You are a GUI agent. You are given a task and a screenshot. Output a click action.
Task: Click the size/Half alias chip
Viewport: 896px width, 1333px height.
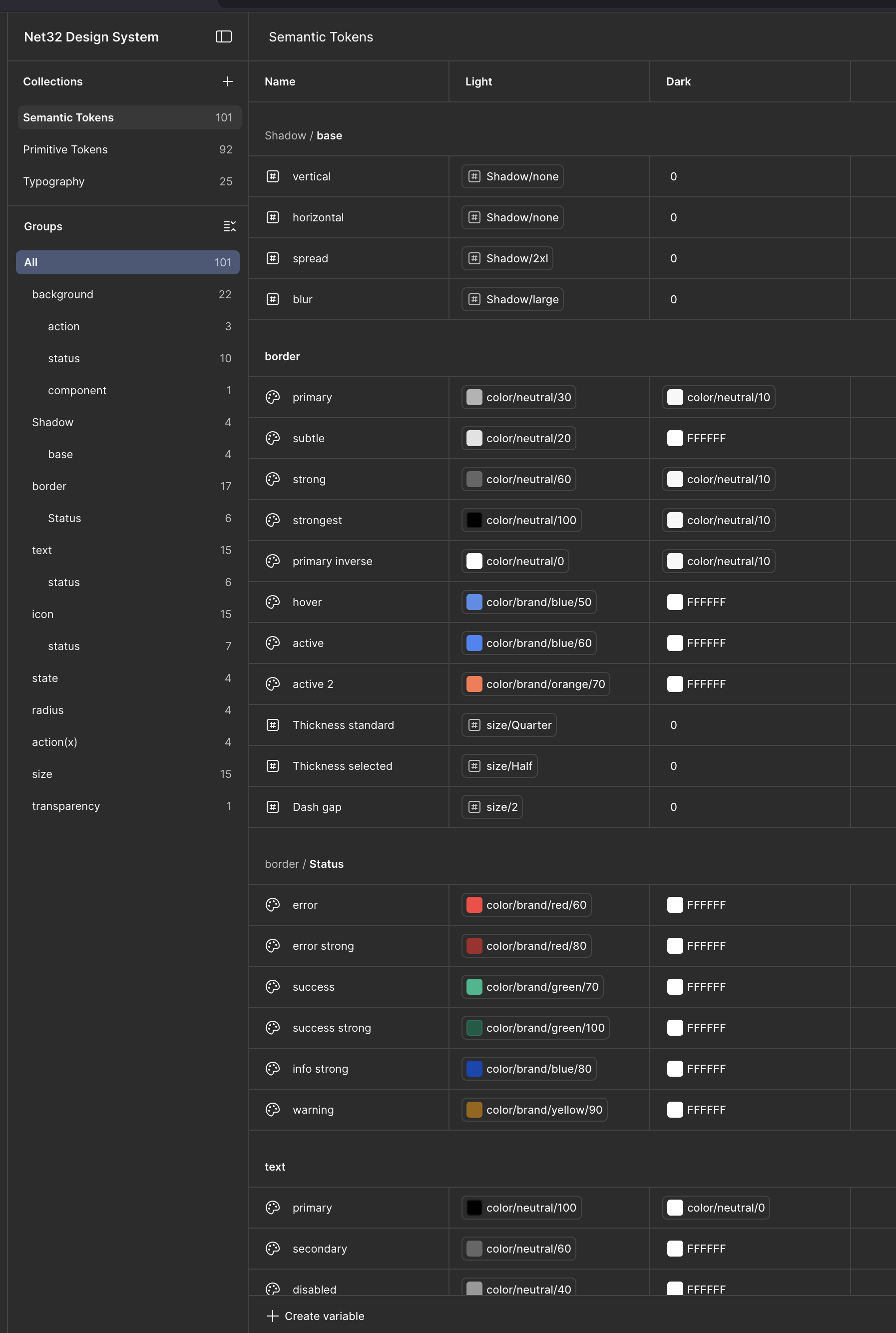[x=499, y=766]
